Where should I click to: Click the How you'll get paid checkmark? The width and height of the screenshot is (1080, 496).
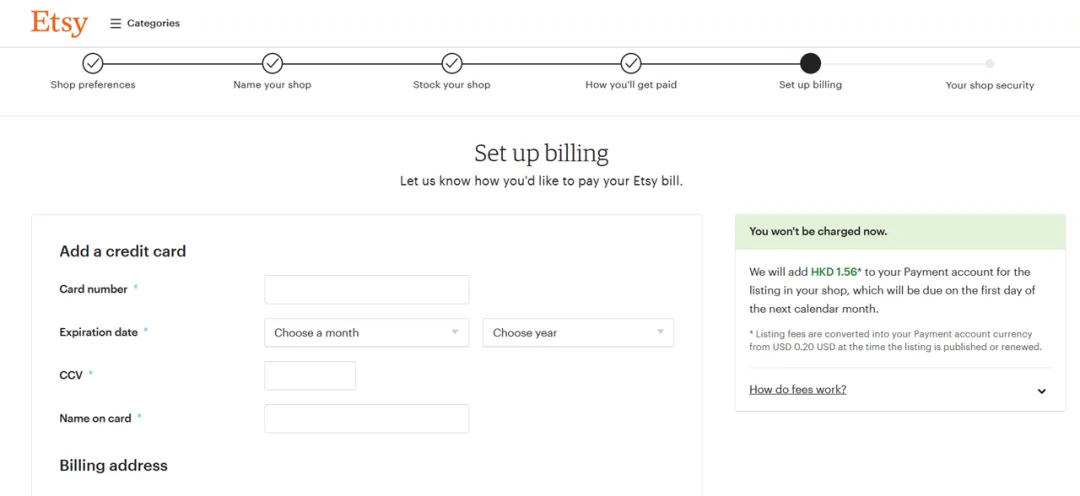(631, 63)
